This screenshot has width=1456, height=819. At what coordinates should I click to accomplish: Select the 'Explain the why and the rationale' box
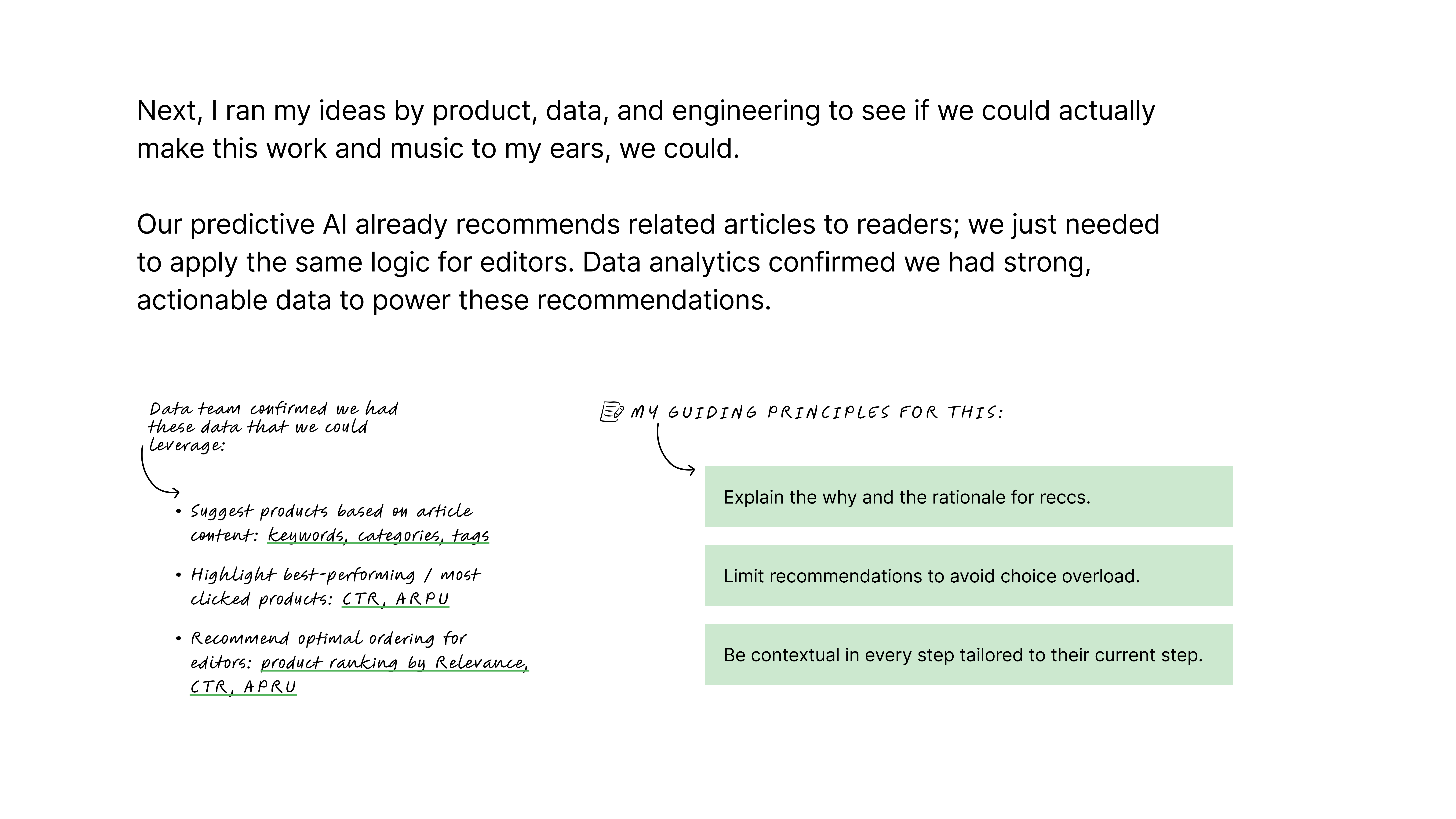pyautogui.click(x=969, y=497)
